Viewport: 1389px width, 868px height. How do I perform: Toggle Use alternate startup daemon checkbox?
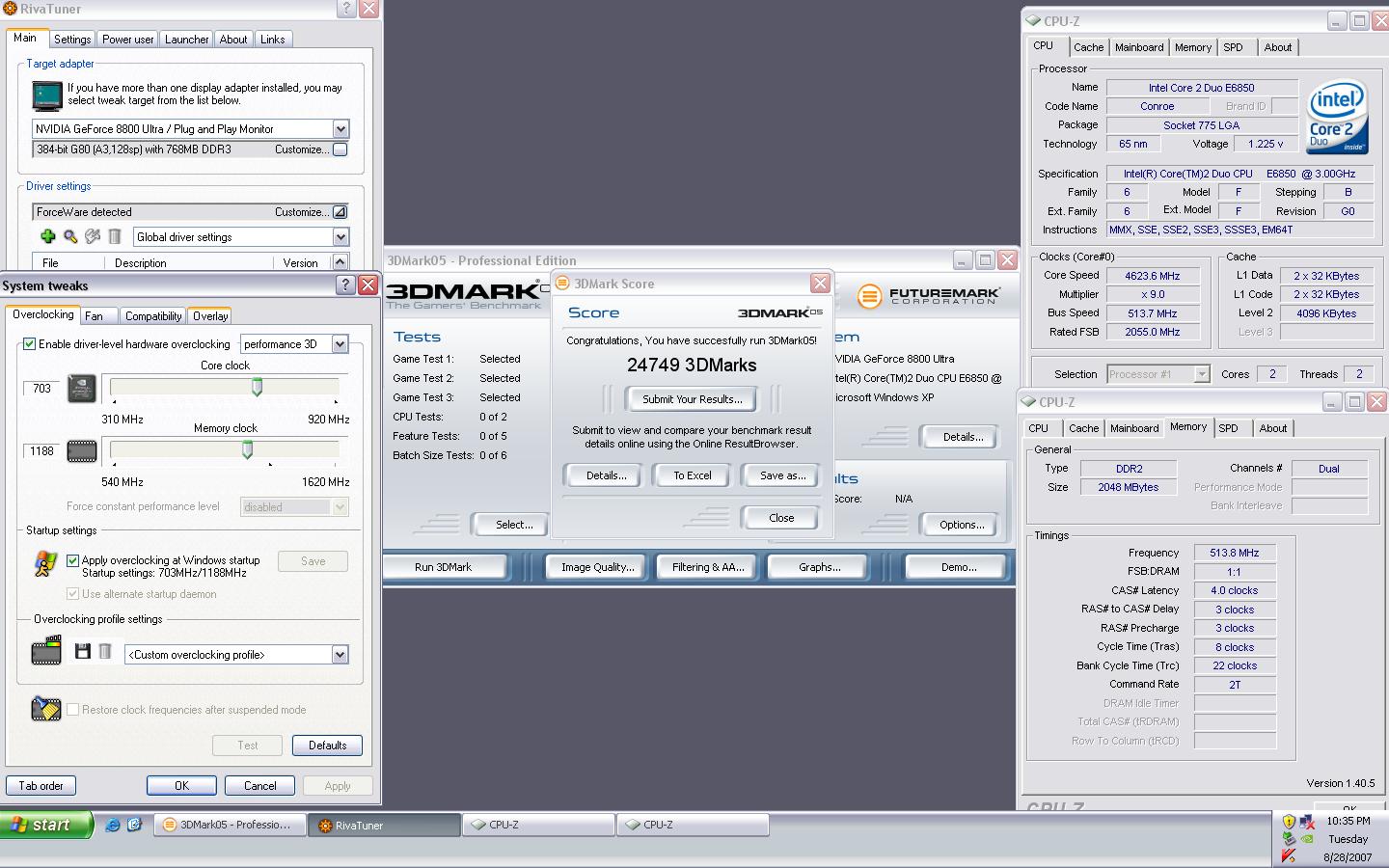click(72, 594)
